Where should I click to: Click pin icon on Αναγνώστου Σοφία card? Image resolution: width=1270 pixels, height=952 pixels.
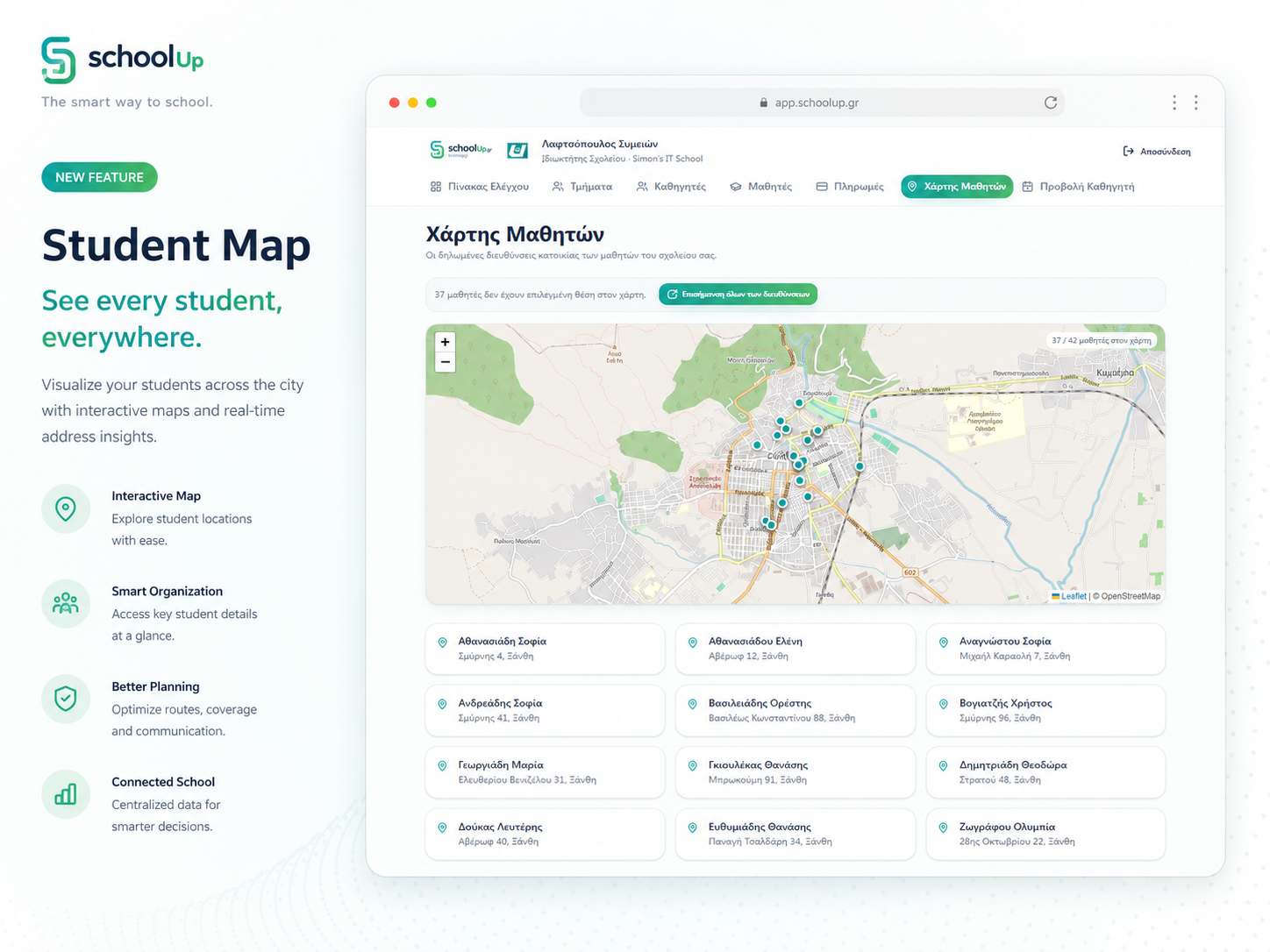point(944,643)
